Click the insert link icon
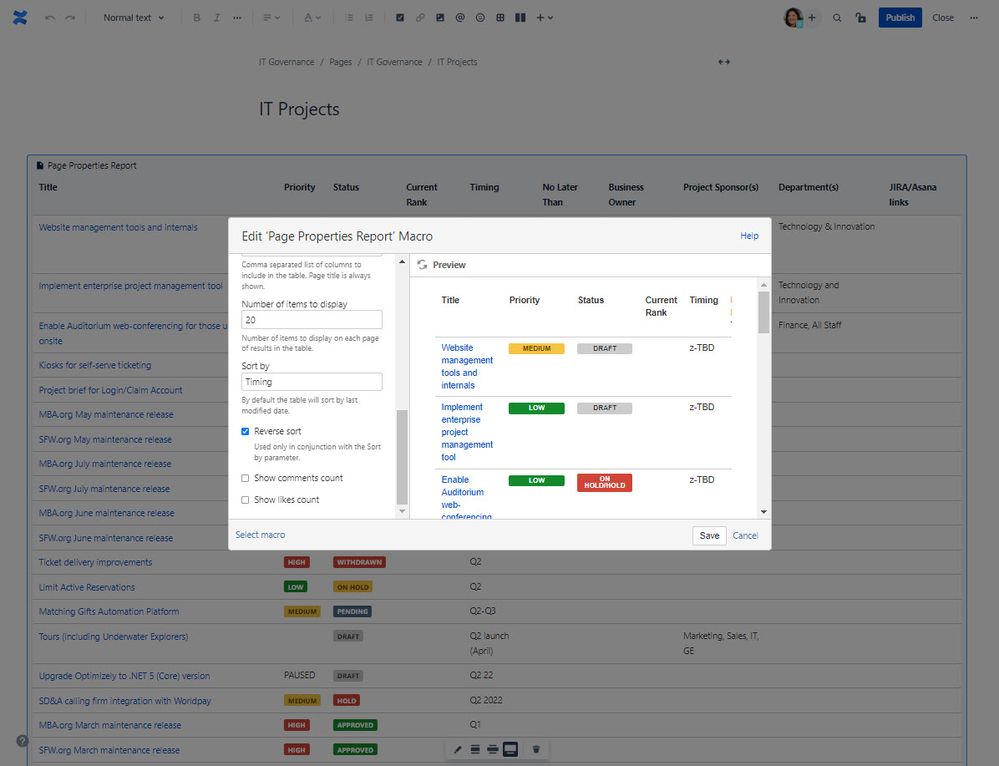999x766 pixels. coord(420,18)
